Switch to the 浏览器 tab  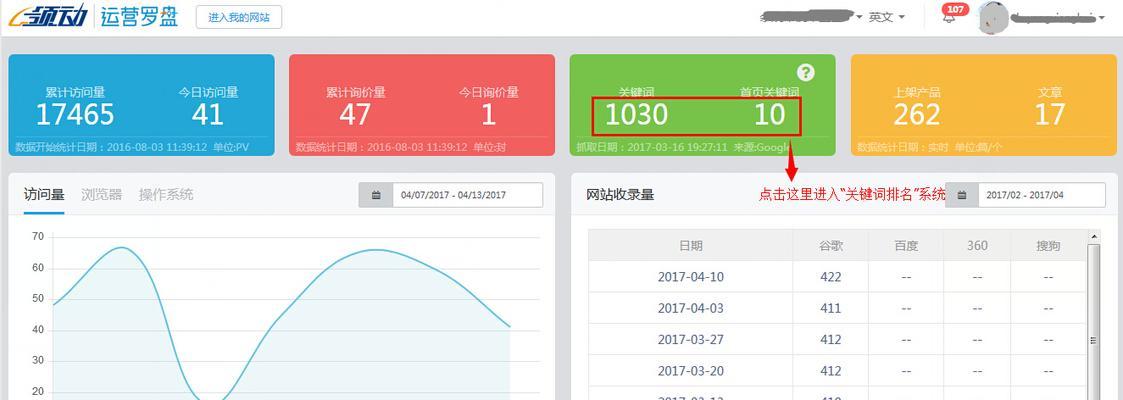tap(102, 195)
